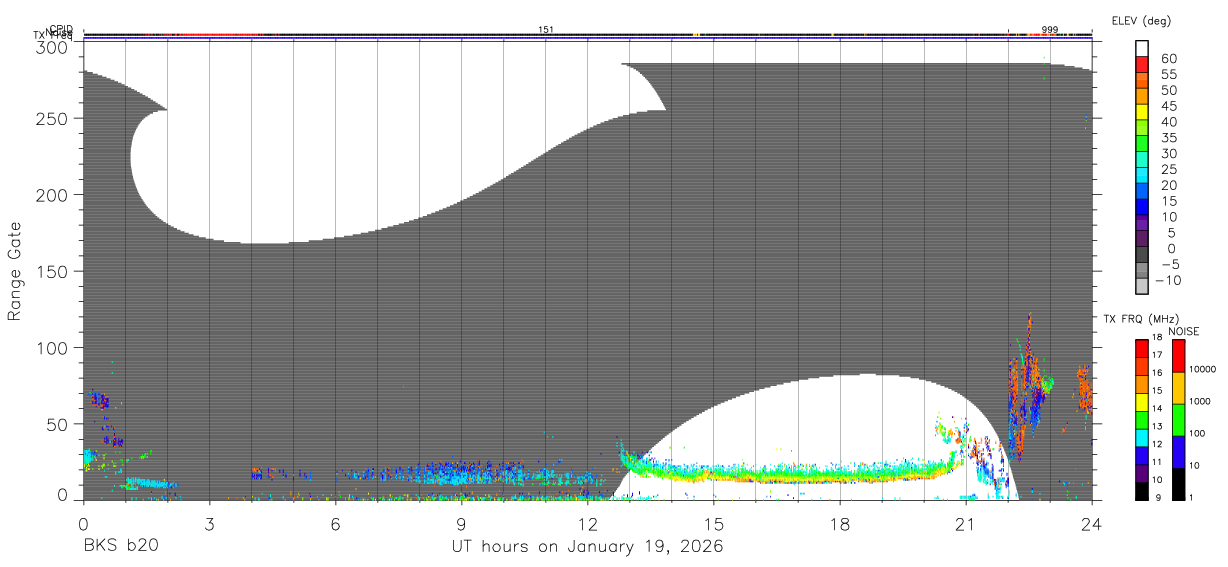Select the red swatch in NOISE colorbar
The width and height of the screenshot is (1228, 567).
click(x=1178, y=356)
